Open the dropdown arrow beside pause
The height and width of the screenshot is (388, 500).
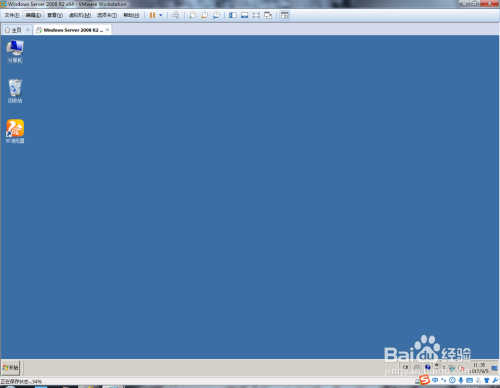pyautogui.click(x=161, y=15)
